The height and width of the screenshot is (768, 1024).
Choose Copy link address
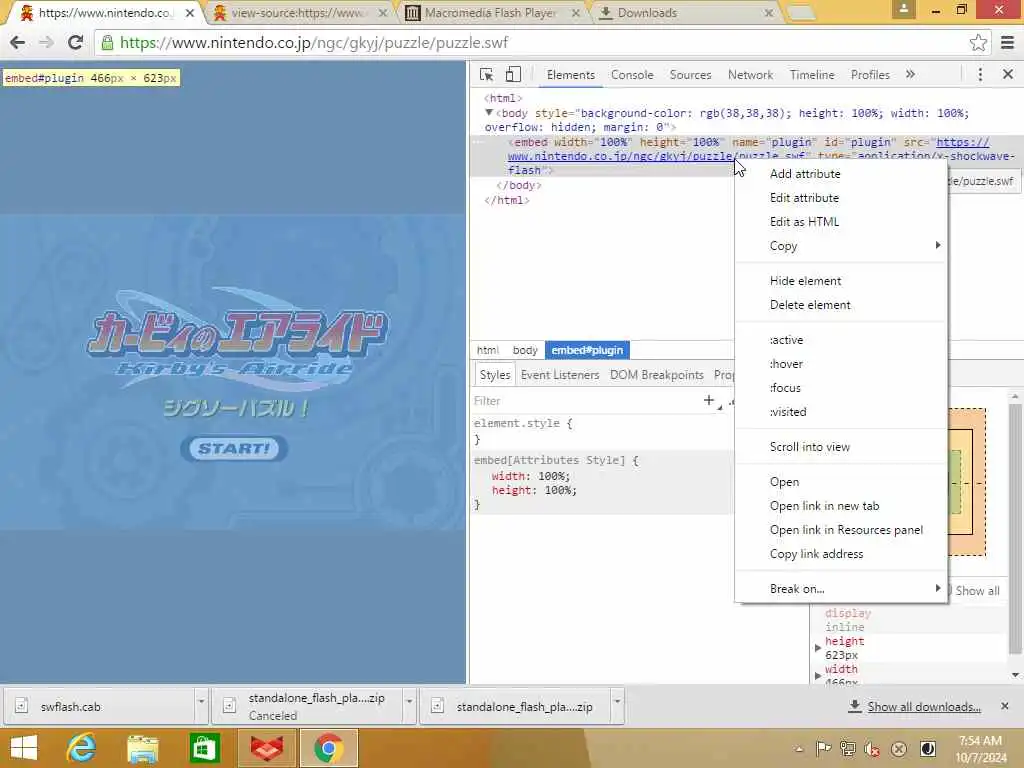pyautogui.click(x=841, y=554)
